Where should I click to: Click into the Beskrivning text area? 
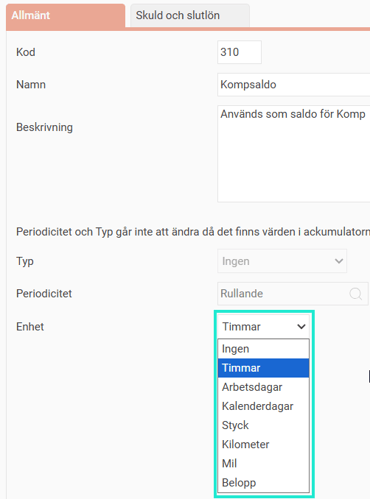coord(294,154)
